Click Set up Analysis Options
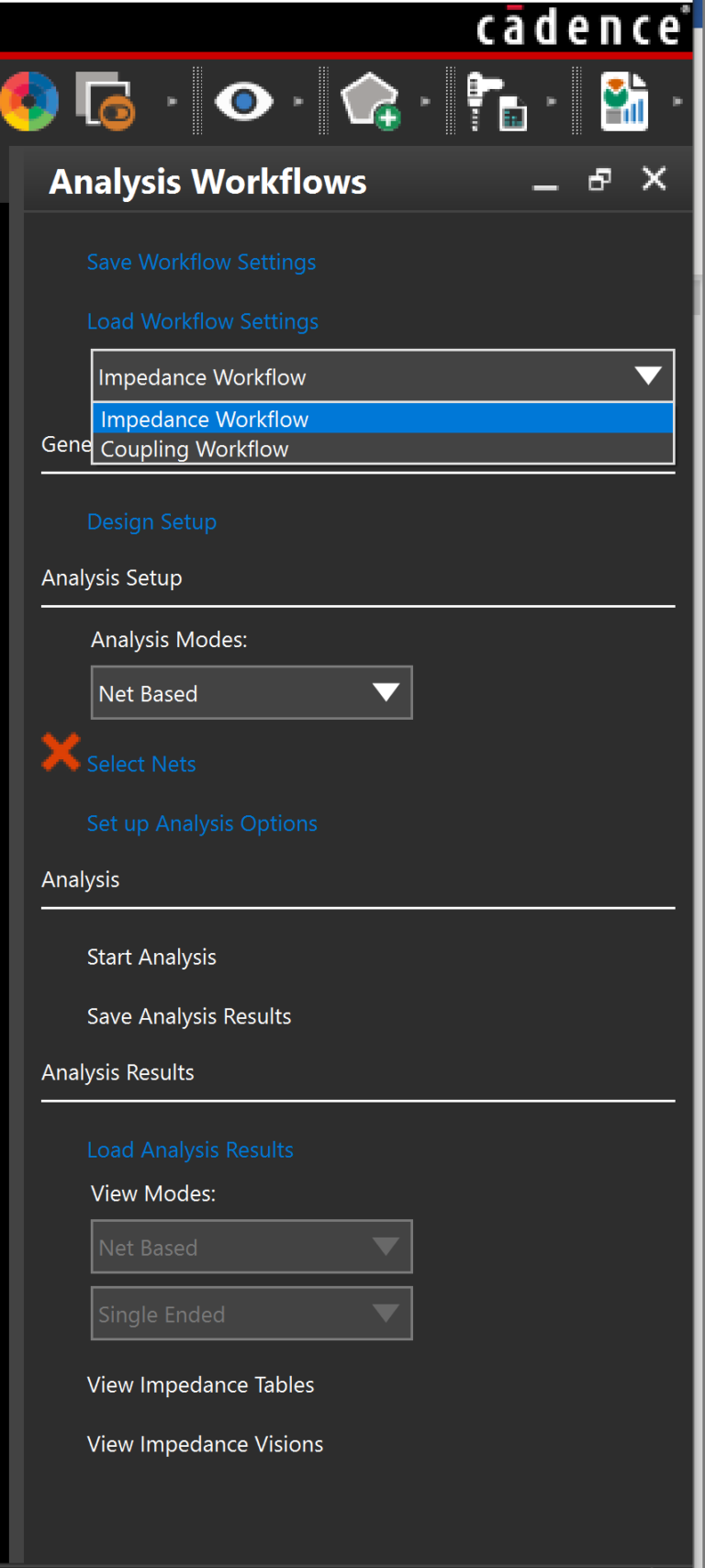The height and width of the screenshot is (1568, 705). click(x=202, y=823)
